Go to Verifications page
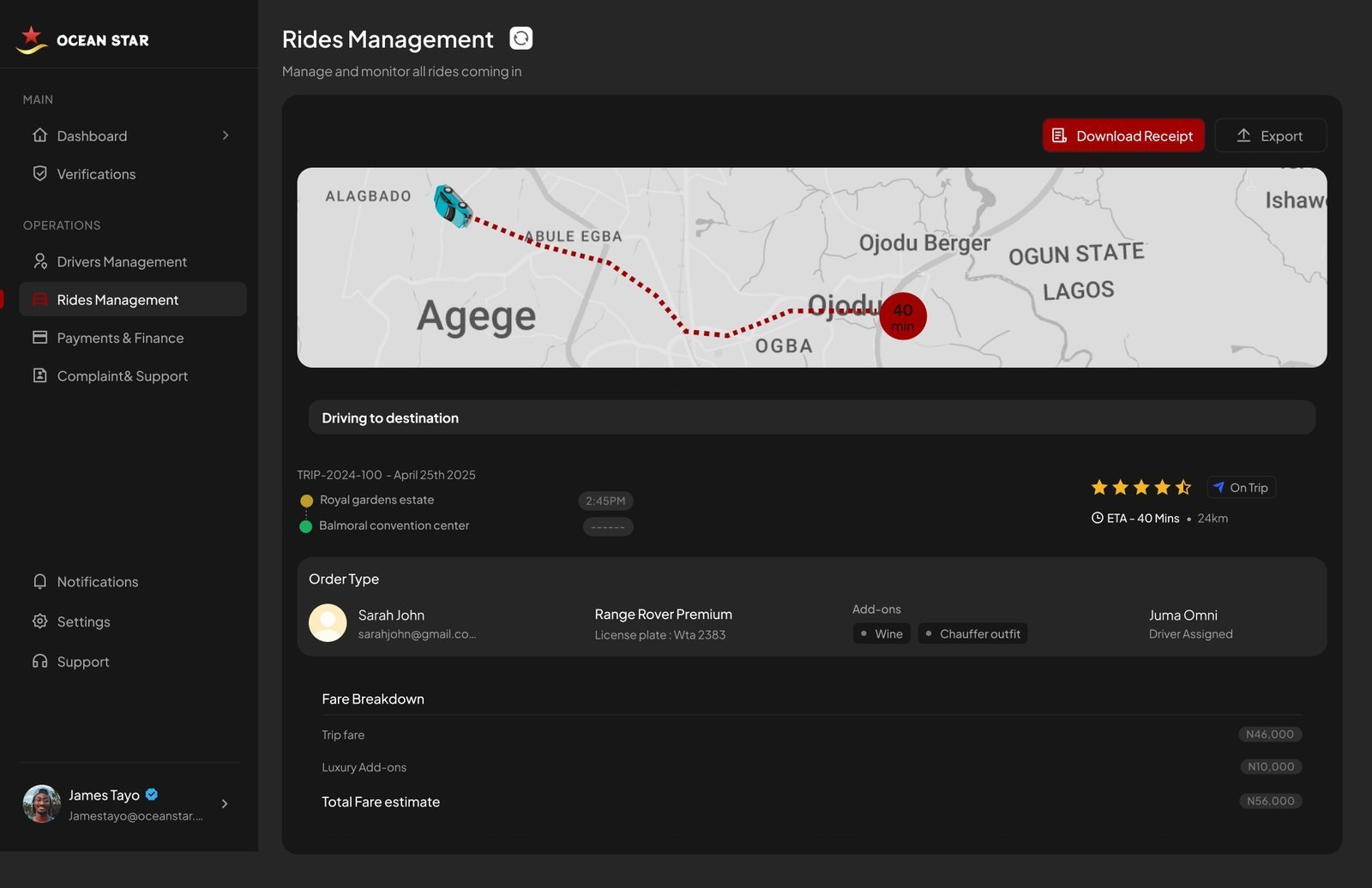Viewport: 1372px width, 888px height. pos(132,174)
